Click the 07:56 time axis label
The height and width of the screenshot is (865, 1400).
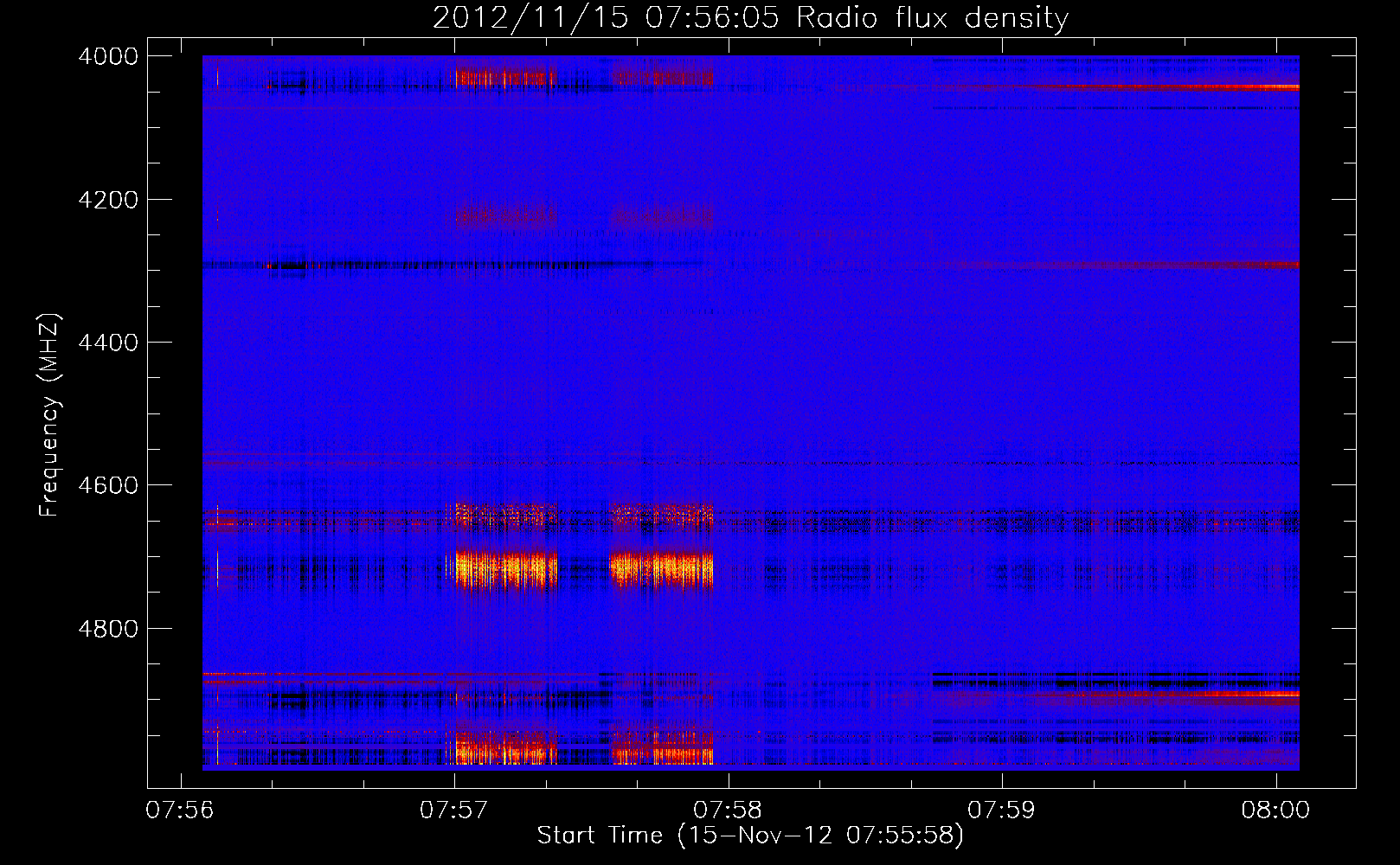[180, 811]
